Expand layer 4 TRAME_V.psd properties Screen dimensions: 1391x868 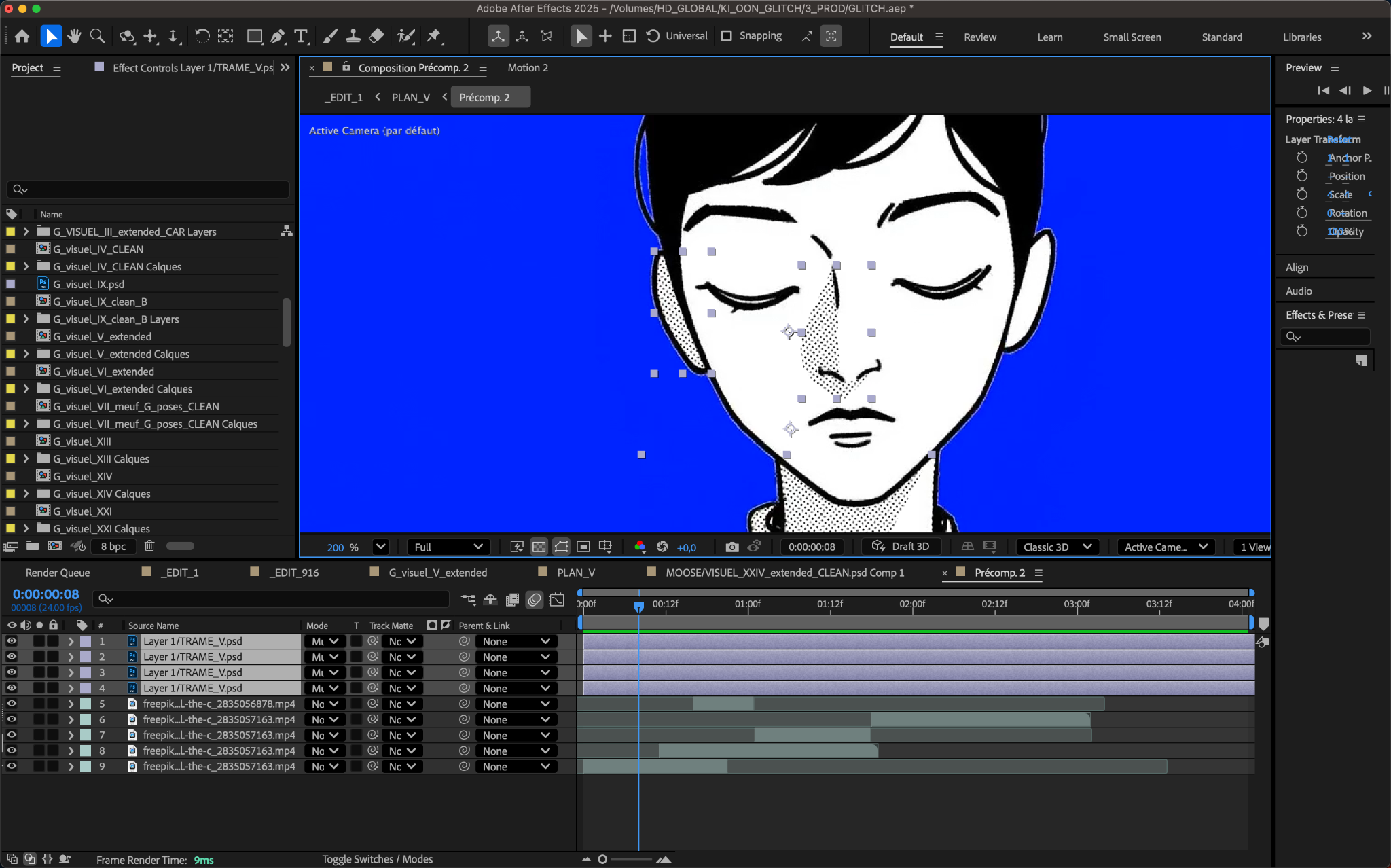point(71,688)
